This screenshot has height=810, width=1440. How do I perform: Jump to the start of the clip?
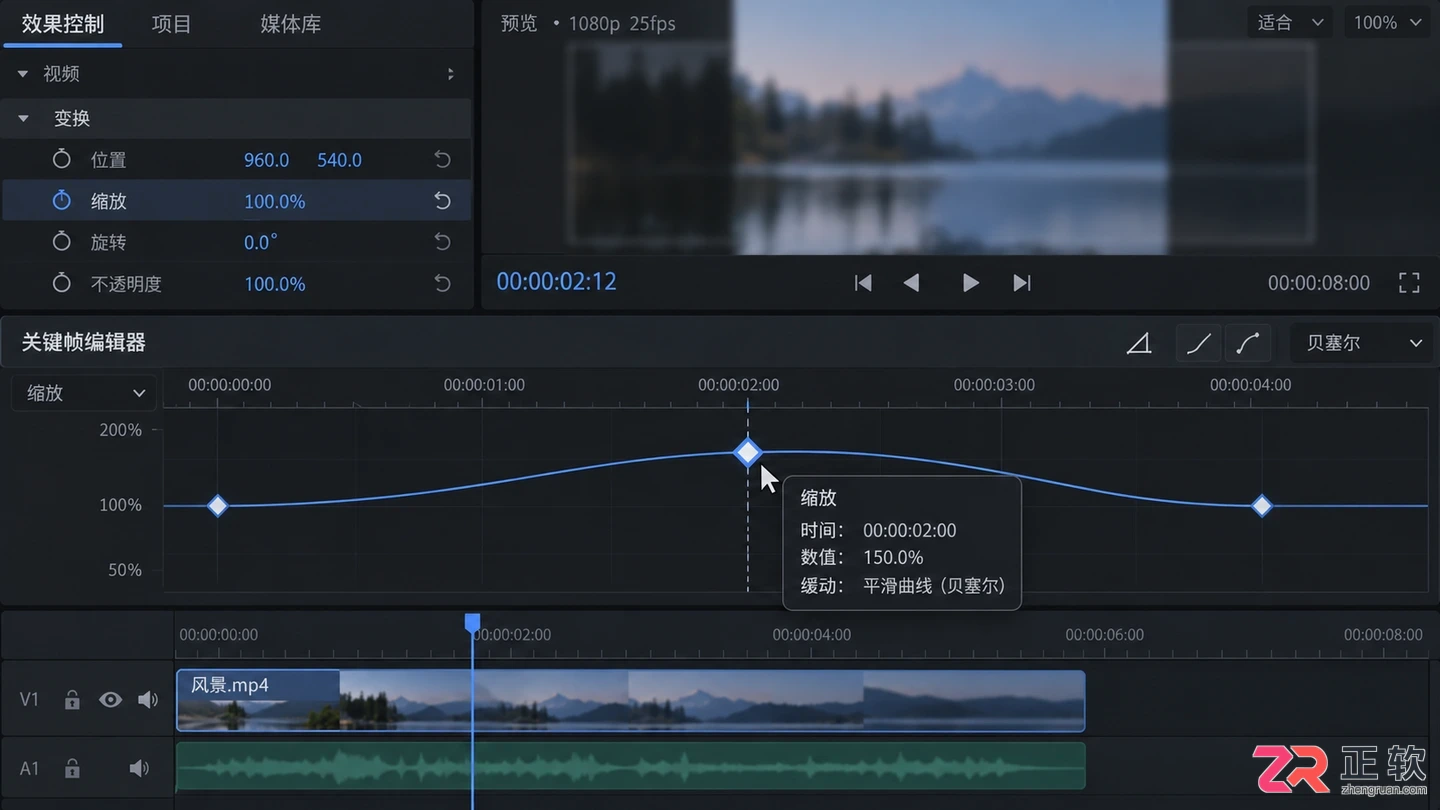click(863, 283)
